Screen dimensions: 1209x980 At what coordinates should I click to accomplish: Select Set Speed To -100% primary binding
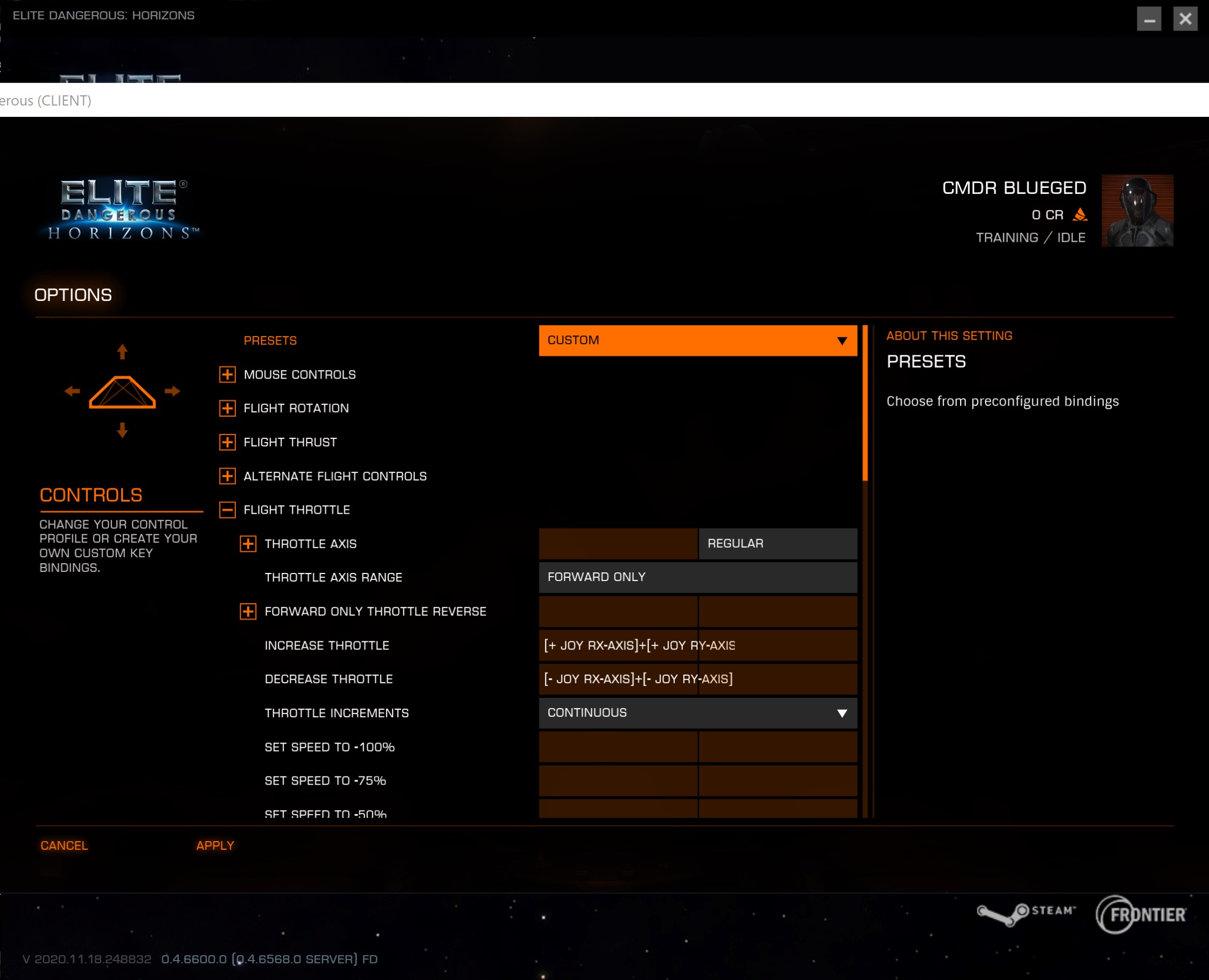click(618, 746)
